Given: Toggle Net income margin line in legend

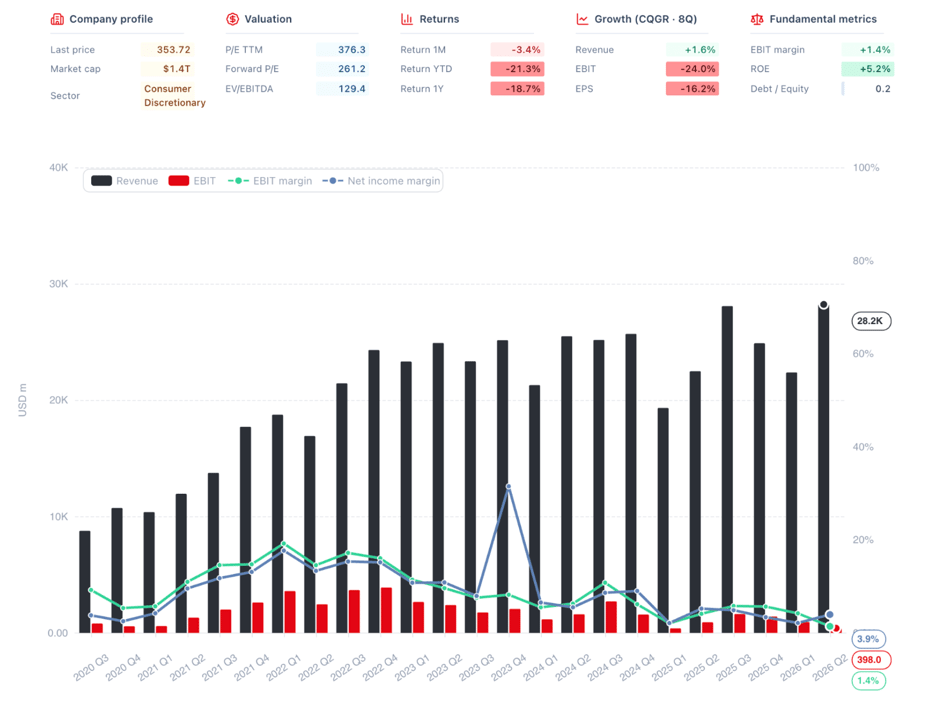Looking at the screenshot, I should pos(381,181).
